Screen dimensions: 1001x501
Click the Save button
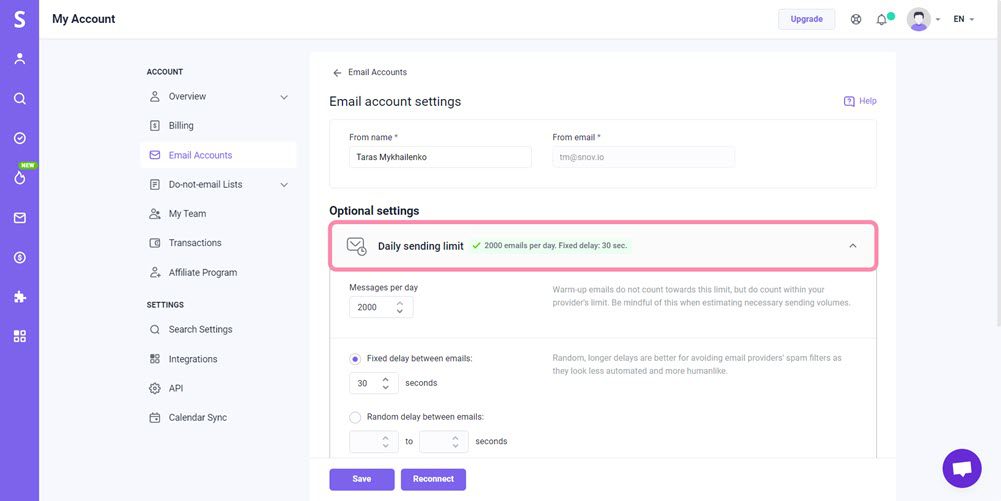point(361,479)
